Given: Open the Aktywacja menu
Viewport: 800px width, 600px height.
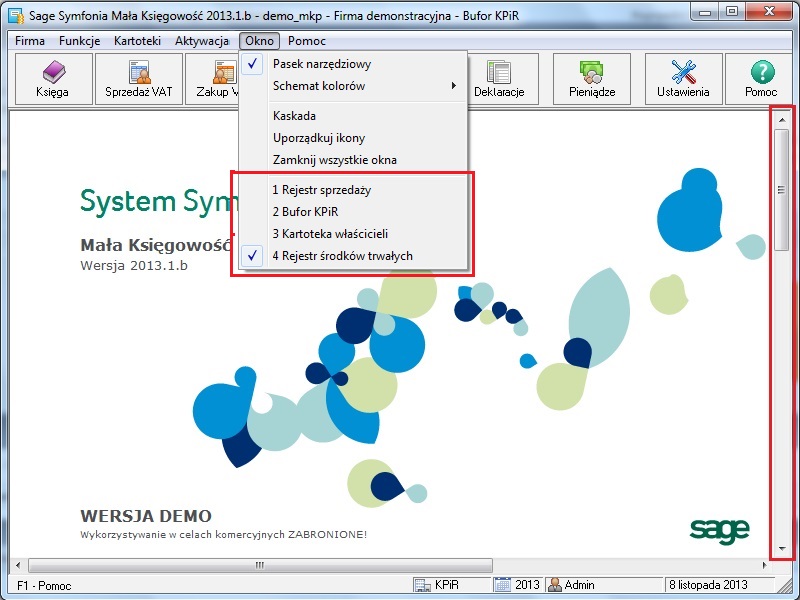Looking at the screenshot, I should click(x=202, y=41).
